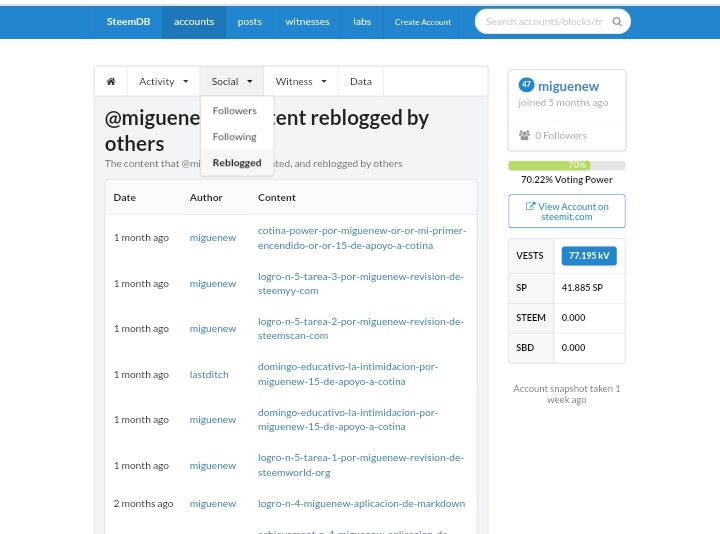Click '41.885 SP' value
Screen dimensions: 720x534
click(582, 288)
